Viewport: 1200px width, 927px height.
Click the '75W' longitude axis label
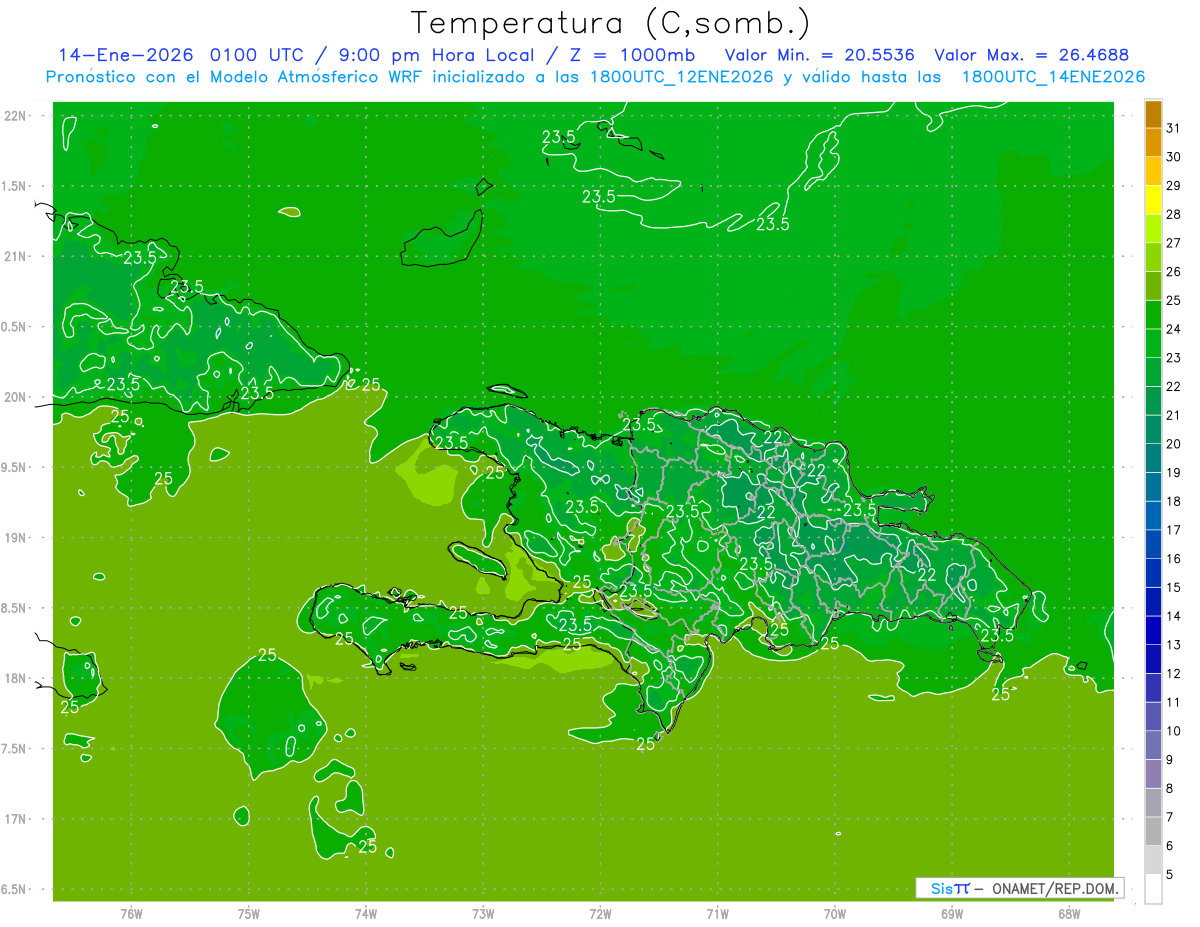[249, 913]
